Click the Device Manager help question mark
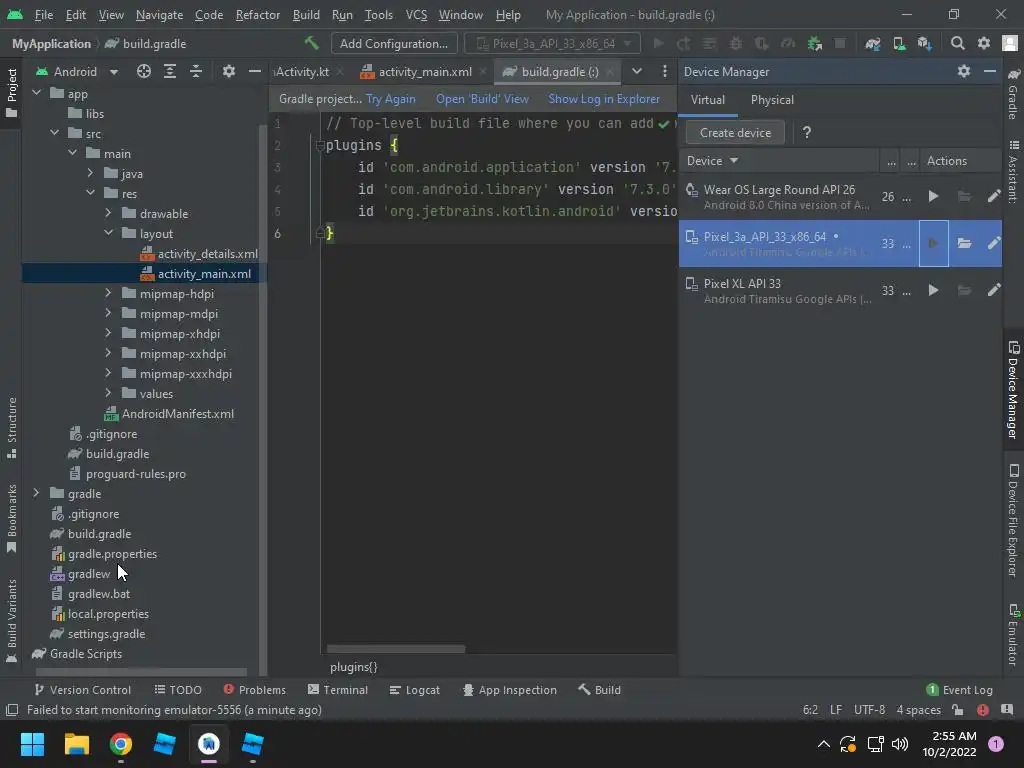This screenshot has width=1024, height=768. click(x=807, y=133)
